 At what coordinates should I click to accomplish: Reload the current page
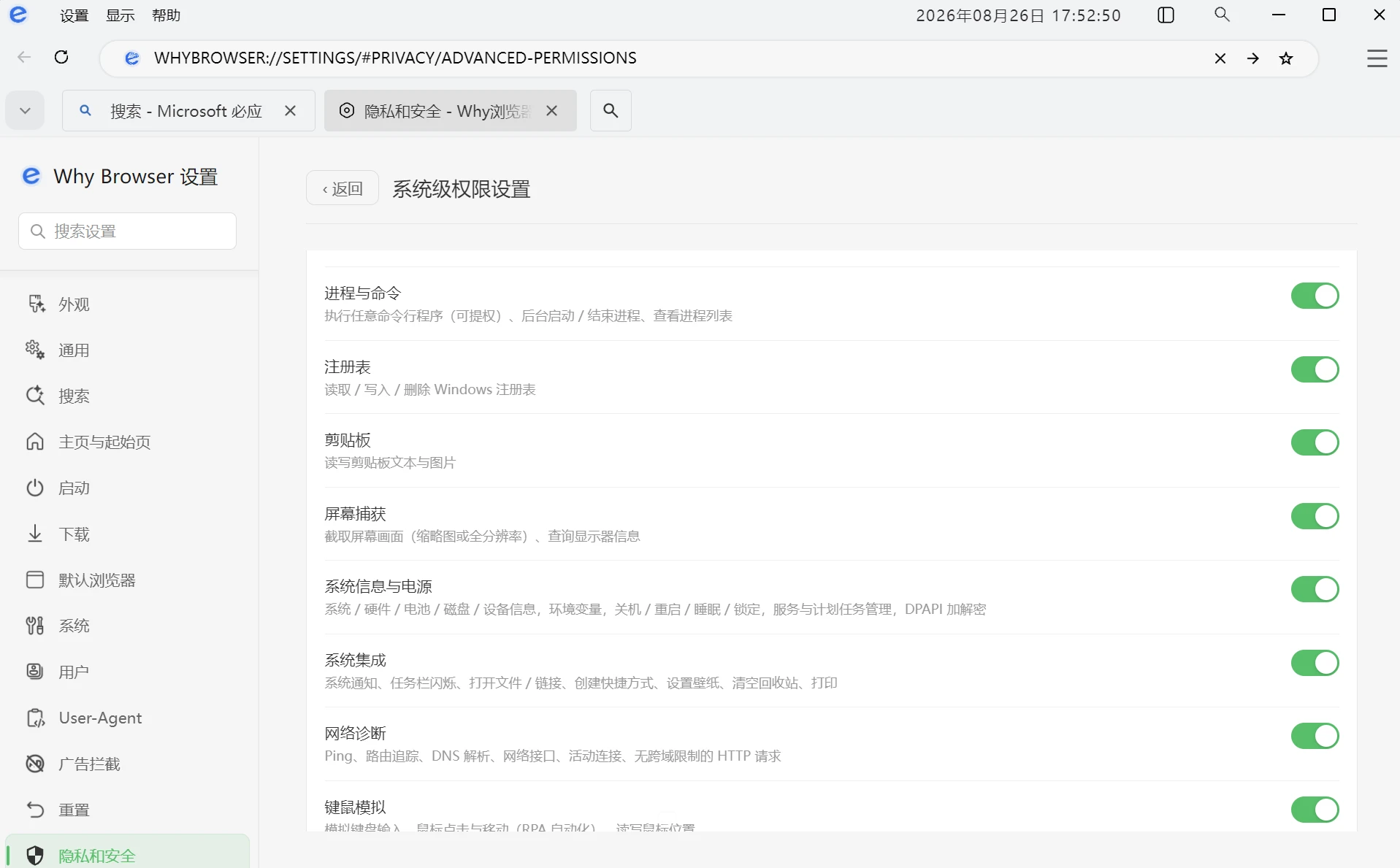coord(62,57)
